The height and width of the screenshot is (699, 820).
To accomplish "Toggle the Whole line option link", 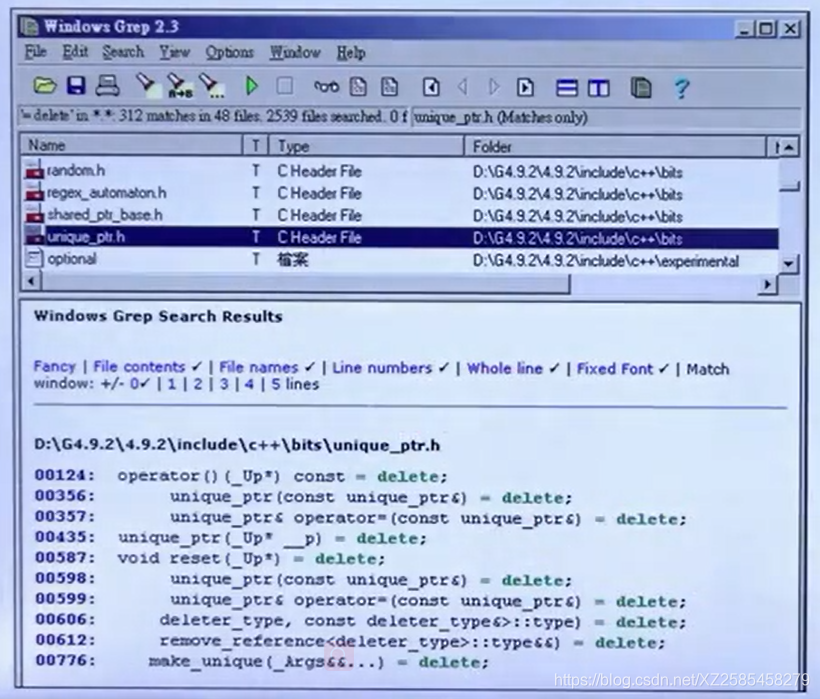I will point(505,369).
